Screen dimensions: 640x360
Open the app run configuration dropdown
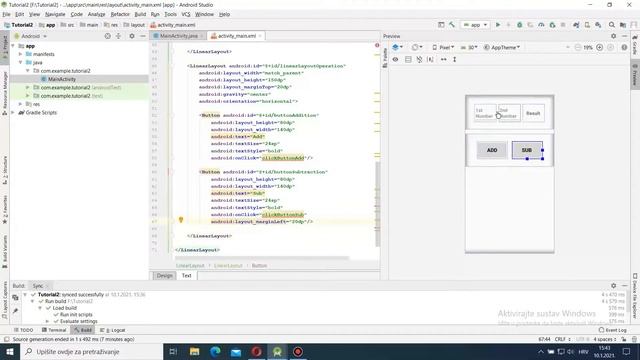pyautogui.click(x=476, y=25)
